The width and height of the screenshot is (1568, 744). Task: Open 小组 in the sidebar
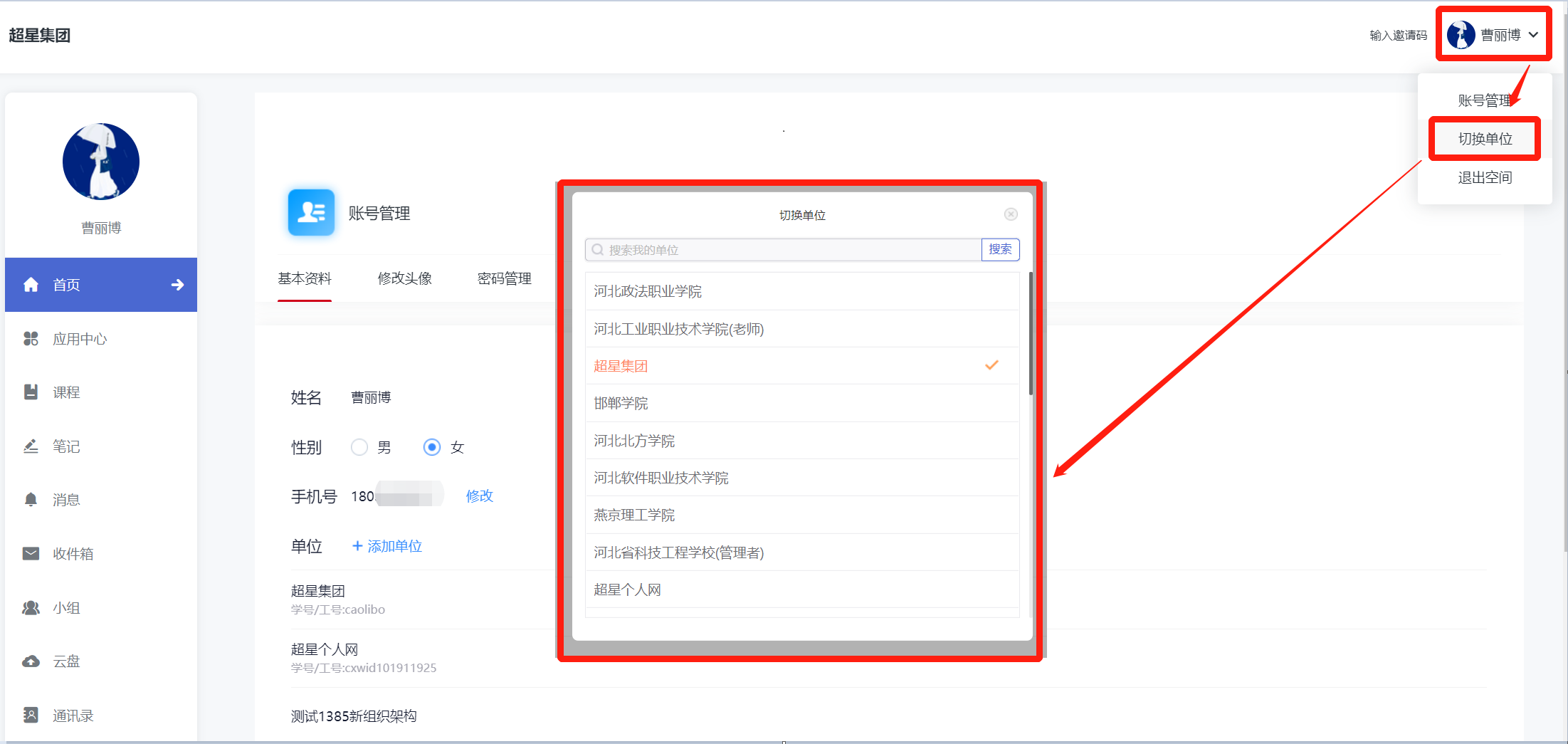101,608
